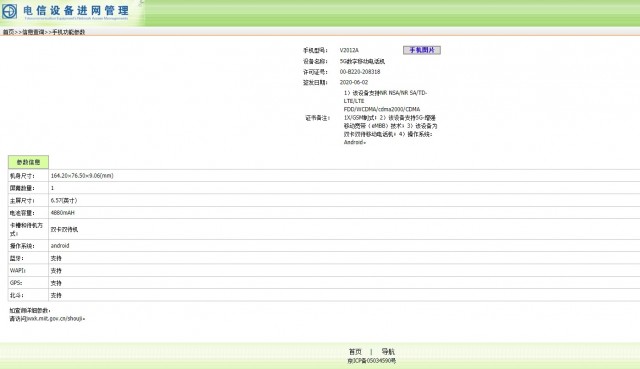Click the 首页 link in the footer

(355, 351)
